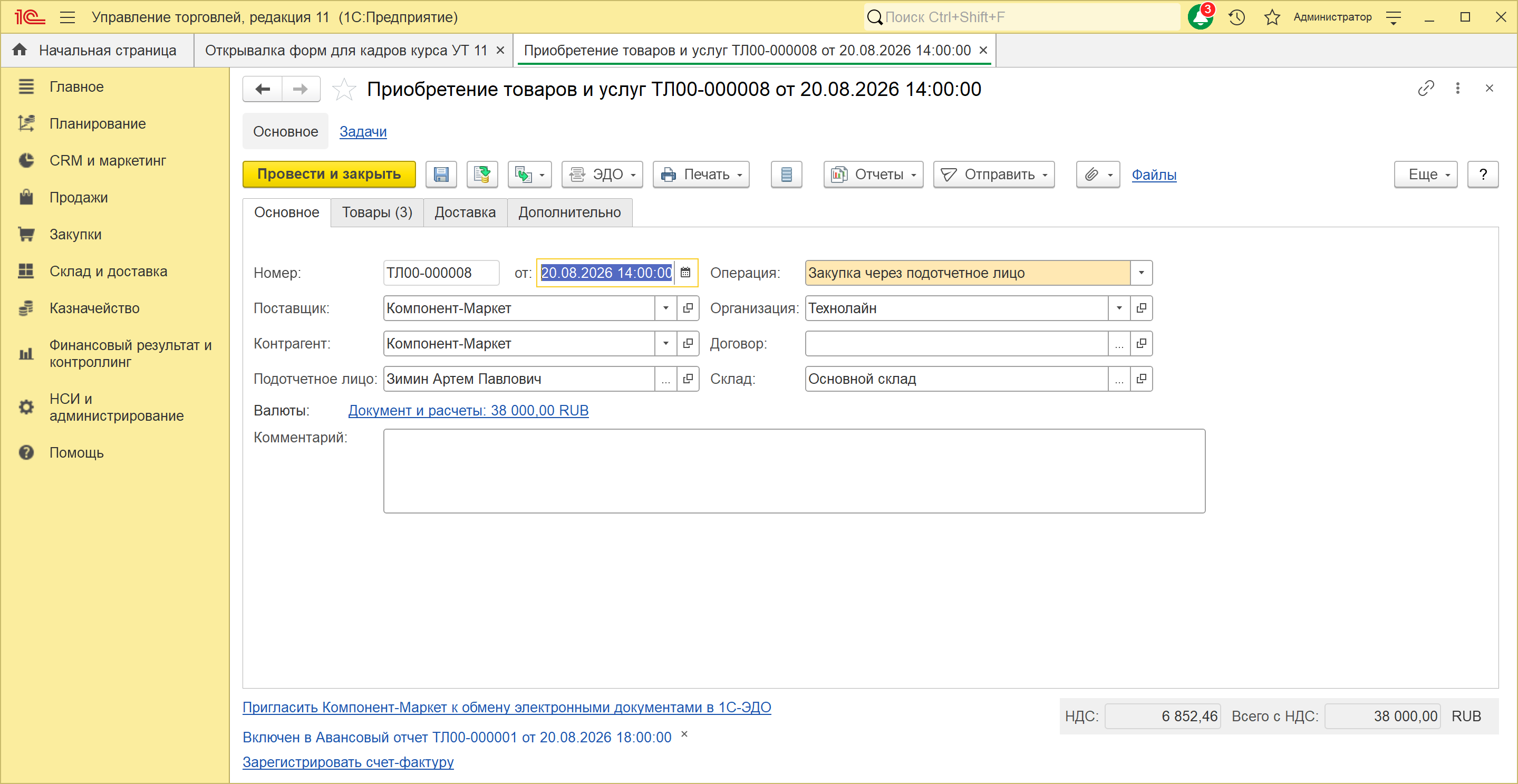The image size is (1518, 784).
Task: Open the paperclip attachments dropdown
Action: [x=1098, y=175]
